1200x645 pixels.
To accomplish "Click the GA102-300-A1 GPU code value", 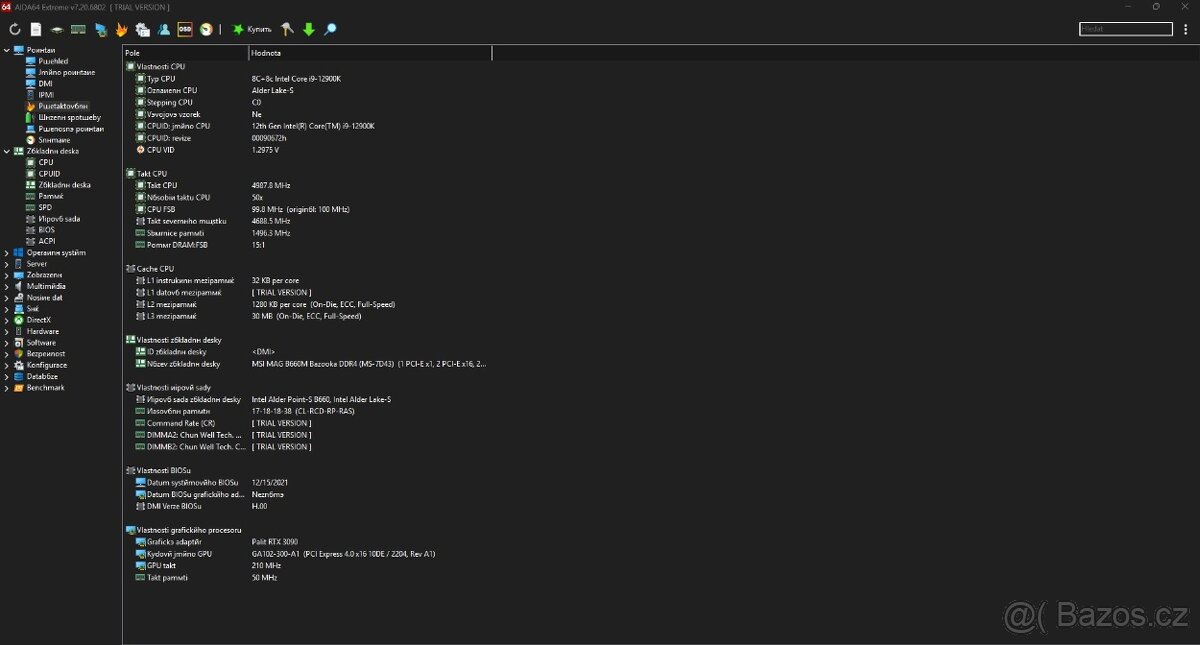I will coord(343,553).
